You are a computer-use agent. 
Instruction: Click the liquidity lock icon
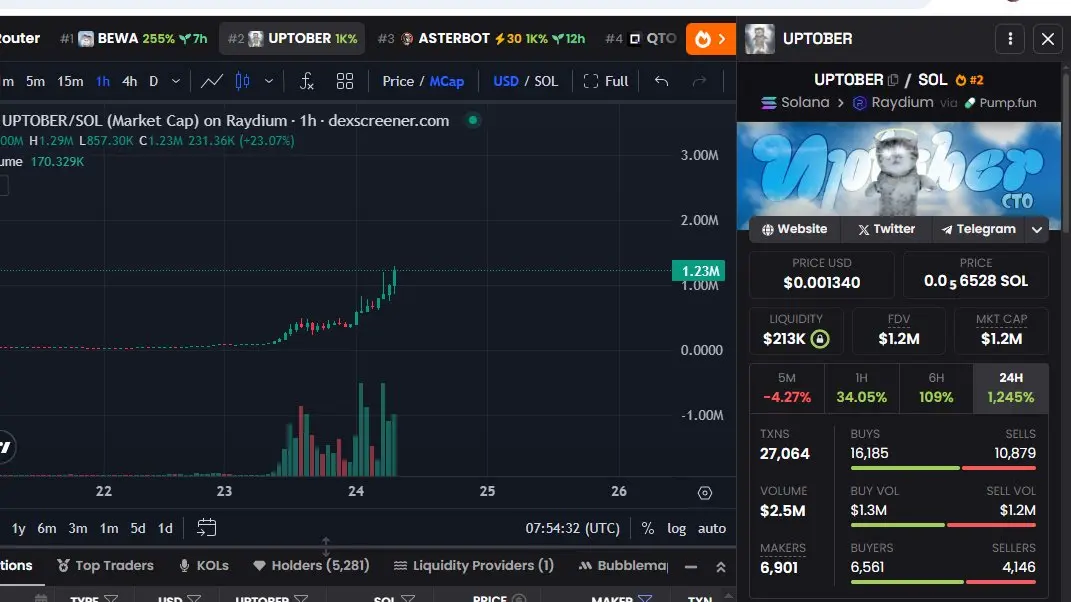[820, 338]
